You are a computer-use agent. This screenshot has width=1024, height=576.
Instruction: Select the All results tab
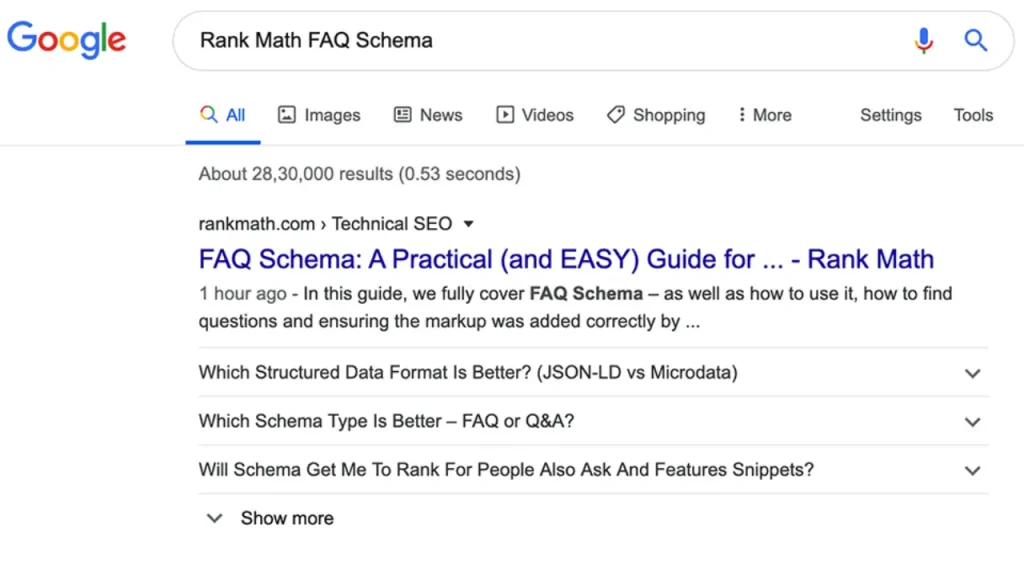click(x=222, y=114)
